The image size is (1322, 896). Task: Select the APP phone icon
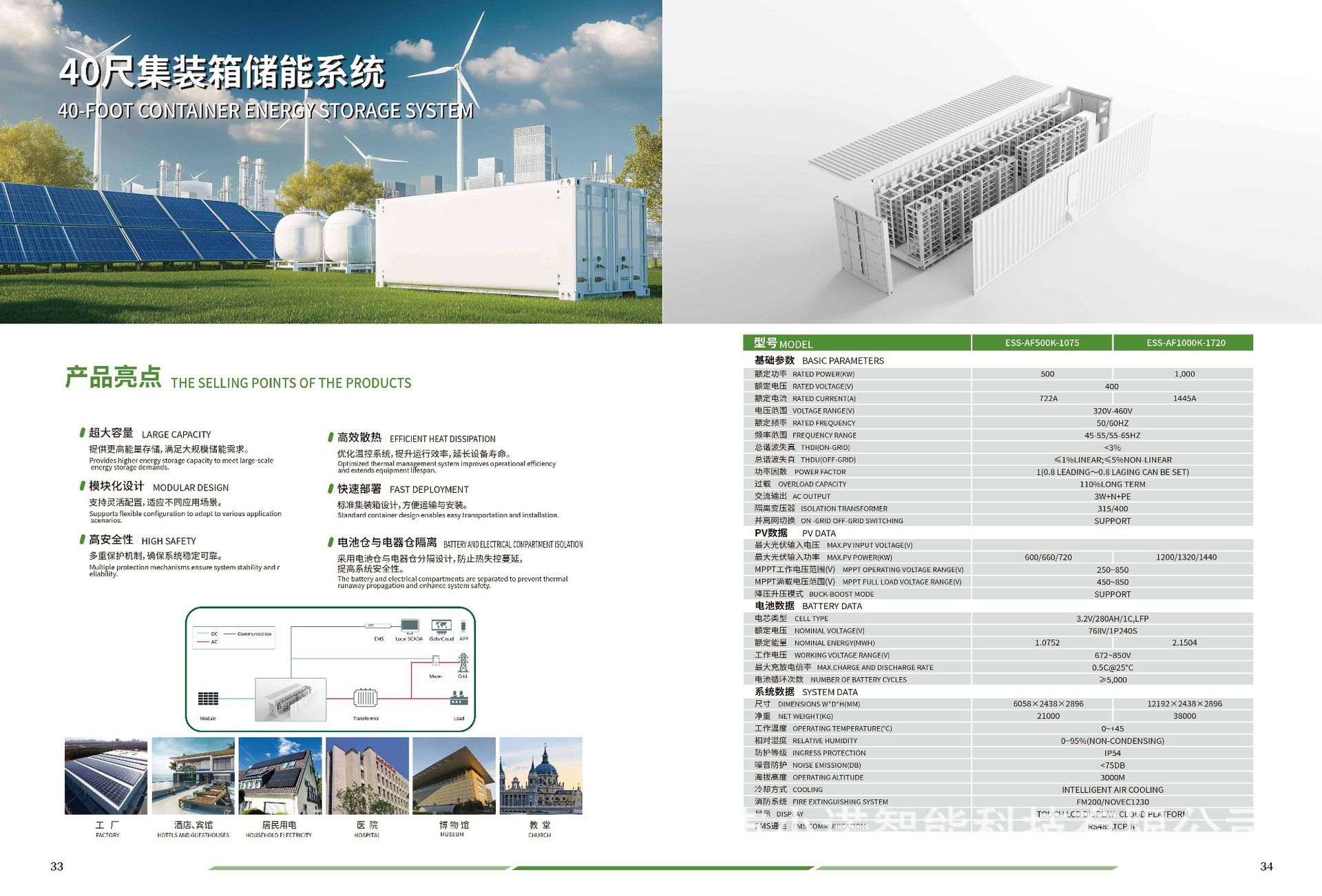click(x=463, y=626)
